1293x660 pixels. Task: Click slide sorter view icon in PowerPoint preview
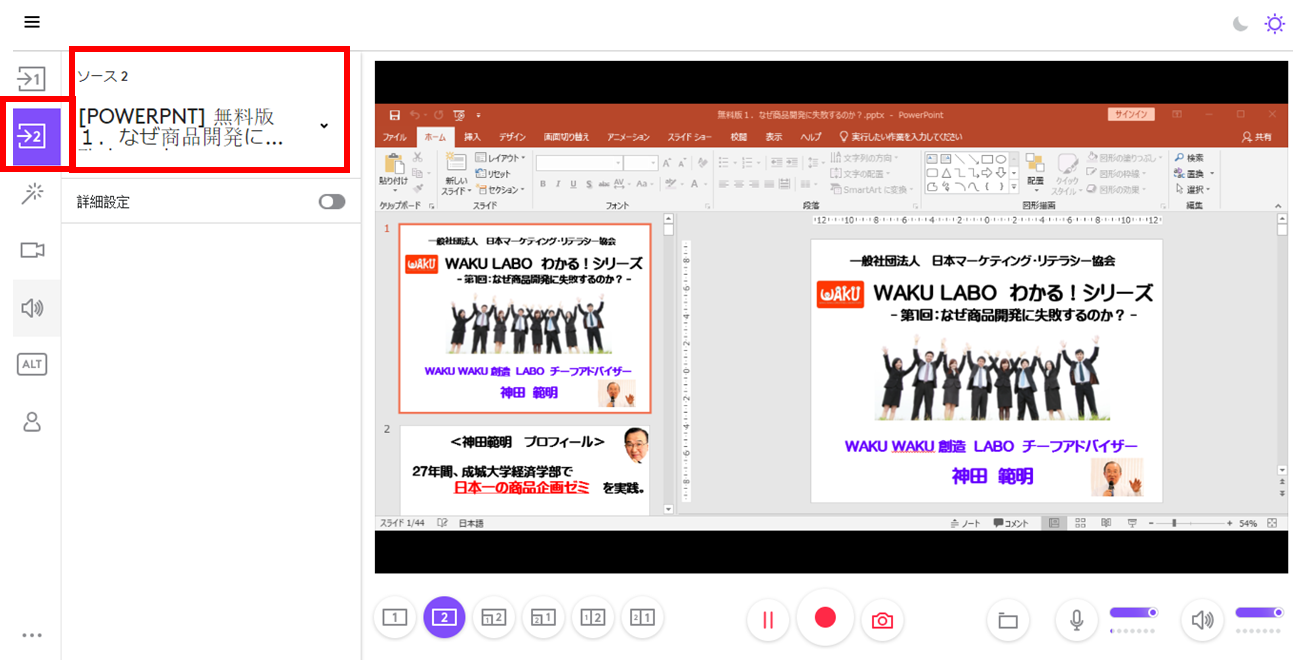[x=1081, y=523]
